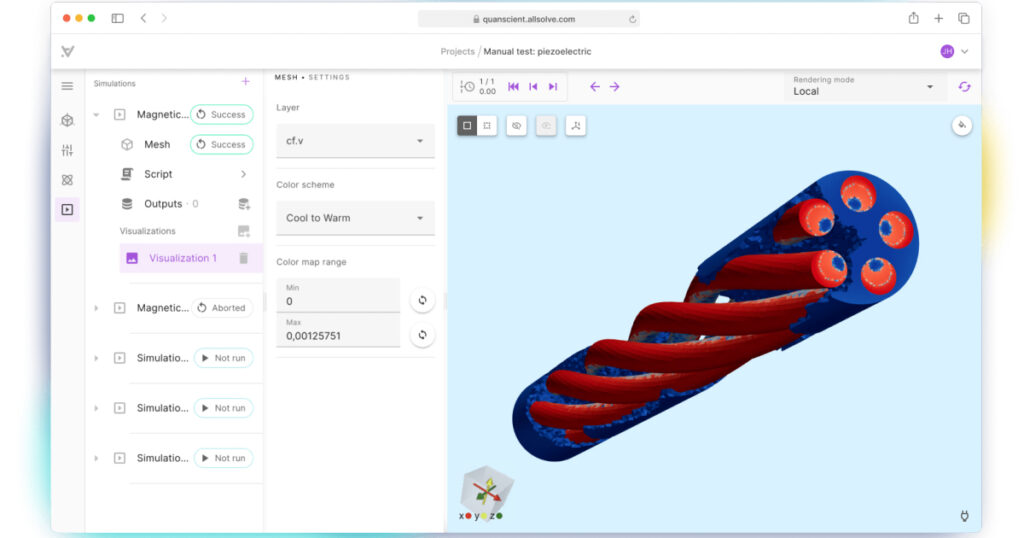Open a new browser tab

pos(938,18)
